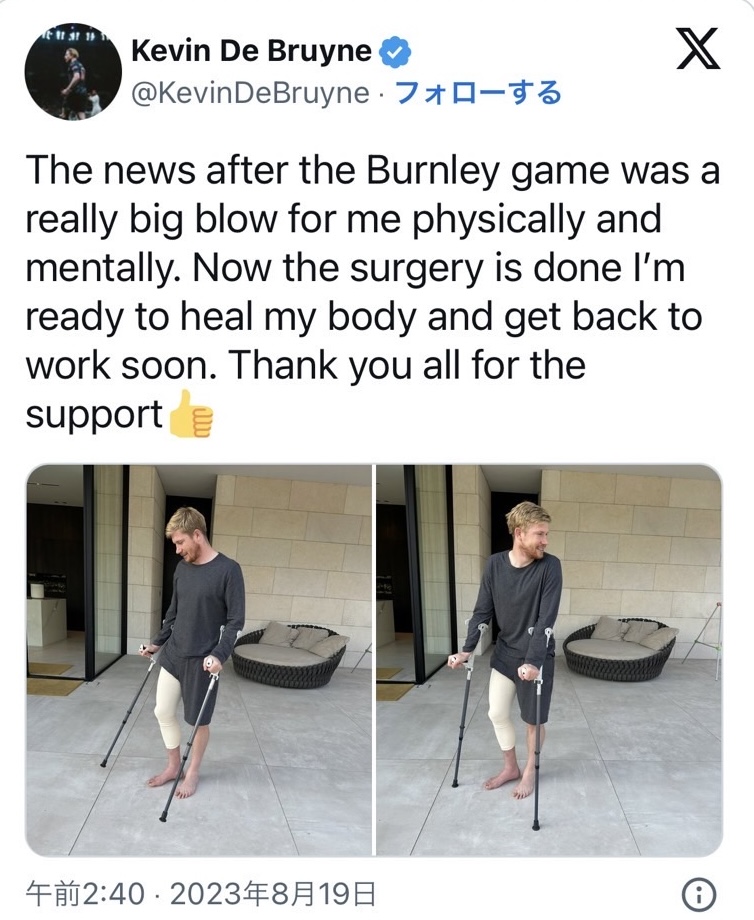Open the 午前2:40 timestamp link

tap(86, 895)
